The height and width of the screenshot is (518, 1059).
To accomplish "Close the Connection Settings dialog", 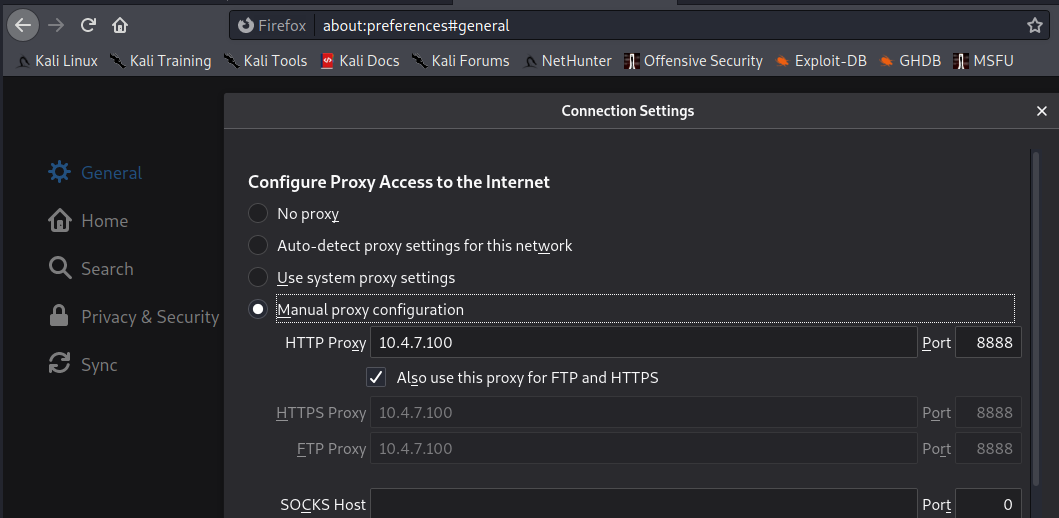I will click(x=1042, y=111).
